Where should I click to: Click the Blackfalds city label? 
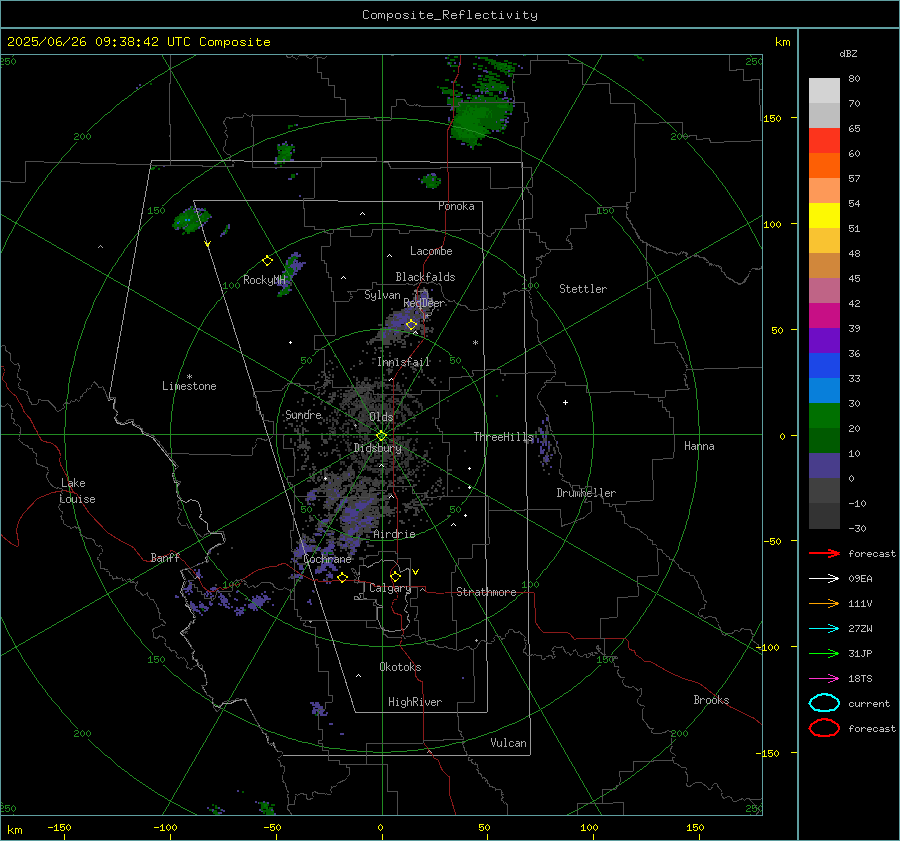[425, 277]
